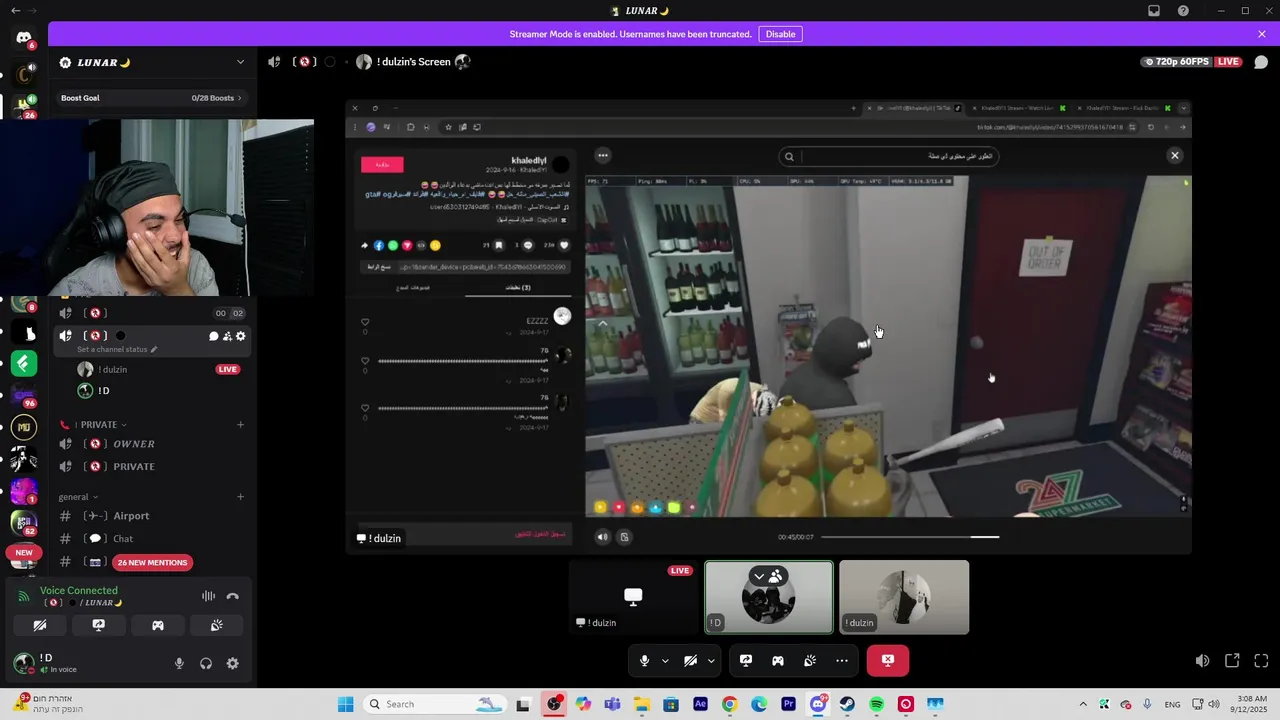The height and width of the screenshot is (720, 1280).
Task: Jump to 26 NEW MENTIONS
Action: [x=152, y=563]
